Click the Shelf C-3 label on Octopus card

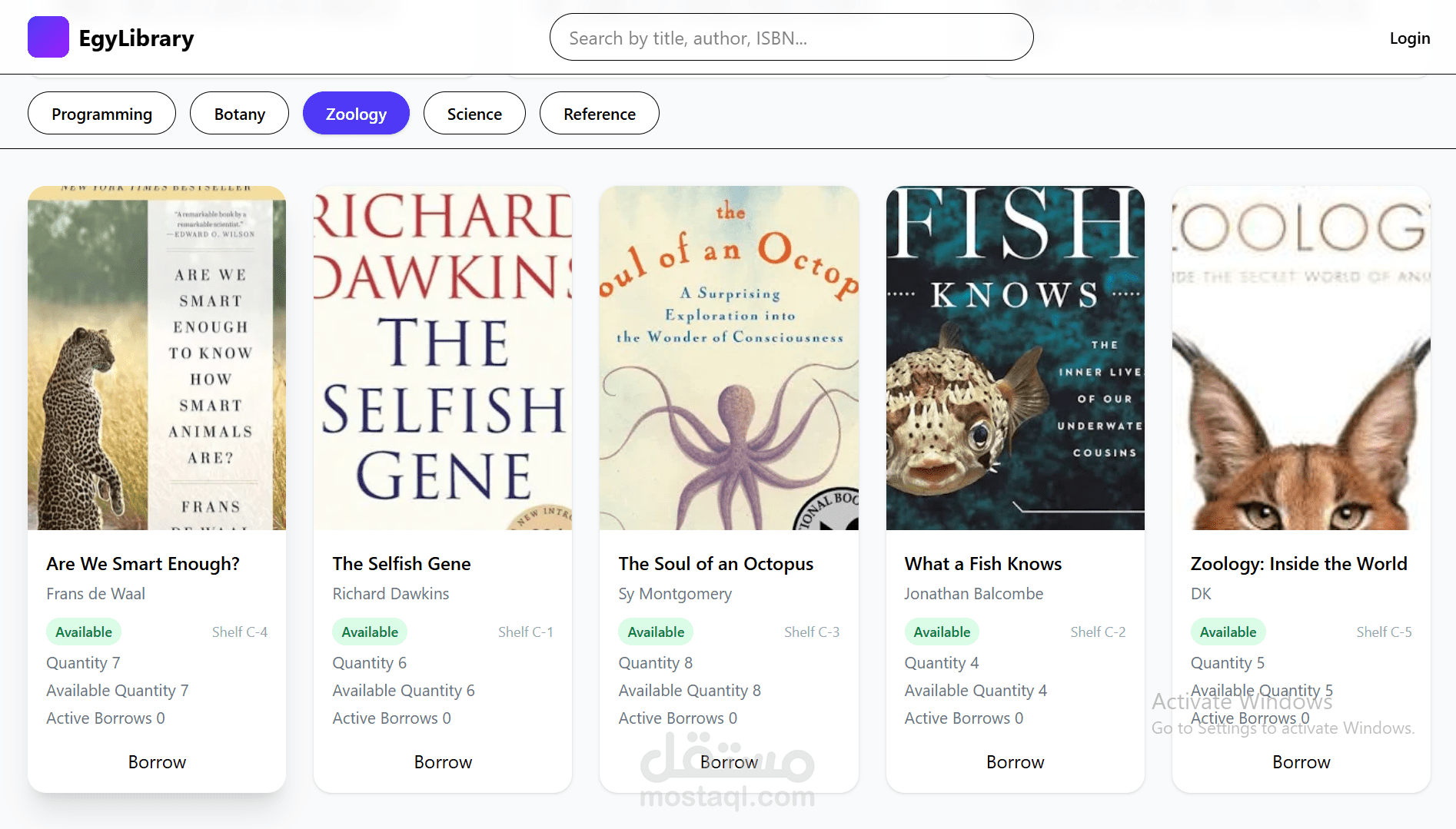click(812, 632)
